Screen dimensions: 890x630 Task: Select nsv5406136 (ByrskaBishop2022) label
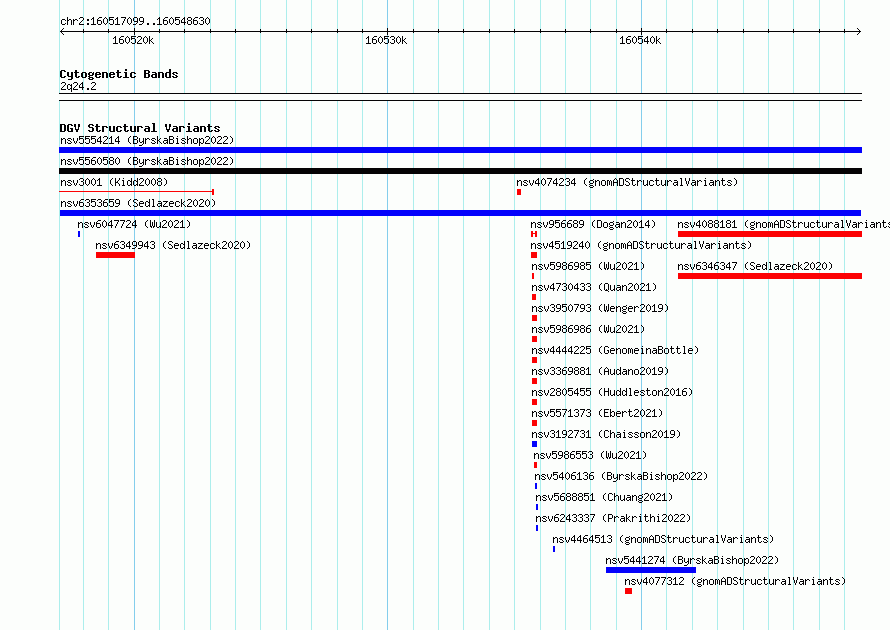[621, 476]
